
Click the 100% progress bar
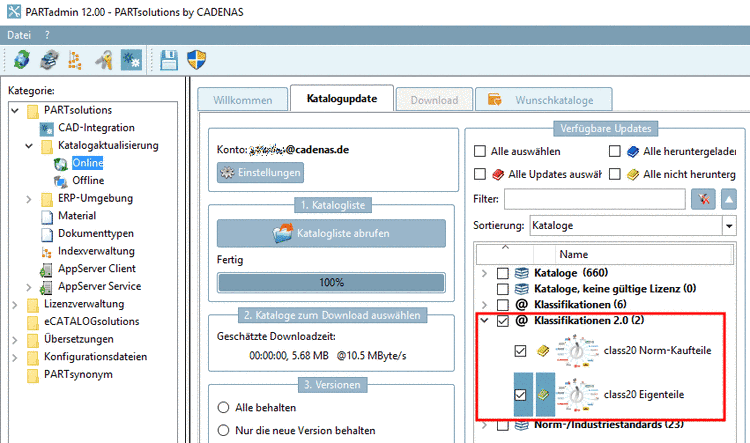[331, 283]
